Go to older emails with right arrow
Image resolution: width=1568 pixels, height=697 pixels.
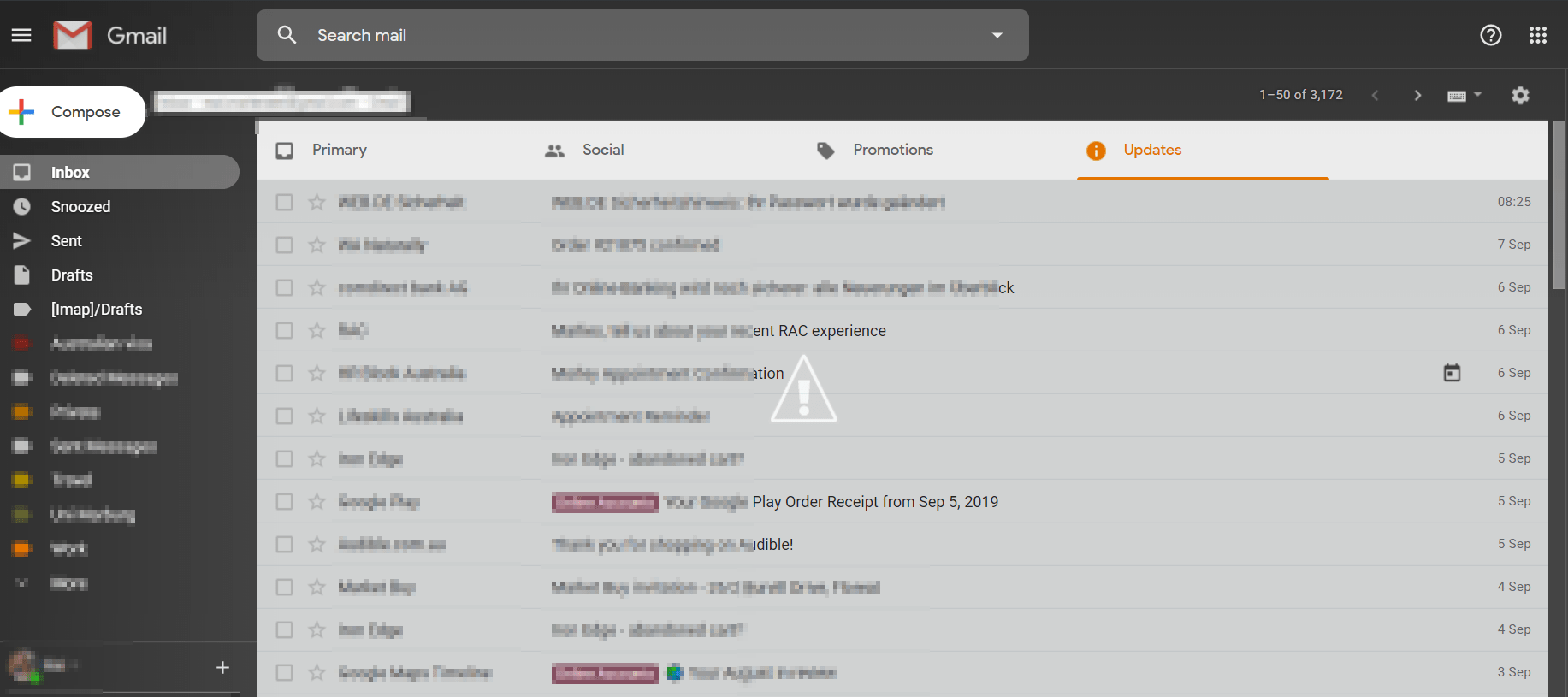pos(1417,95)
